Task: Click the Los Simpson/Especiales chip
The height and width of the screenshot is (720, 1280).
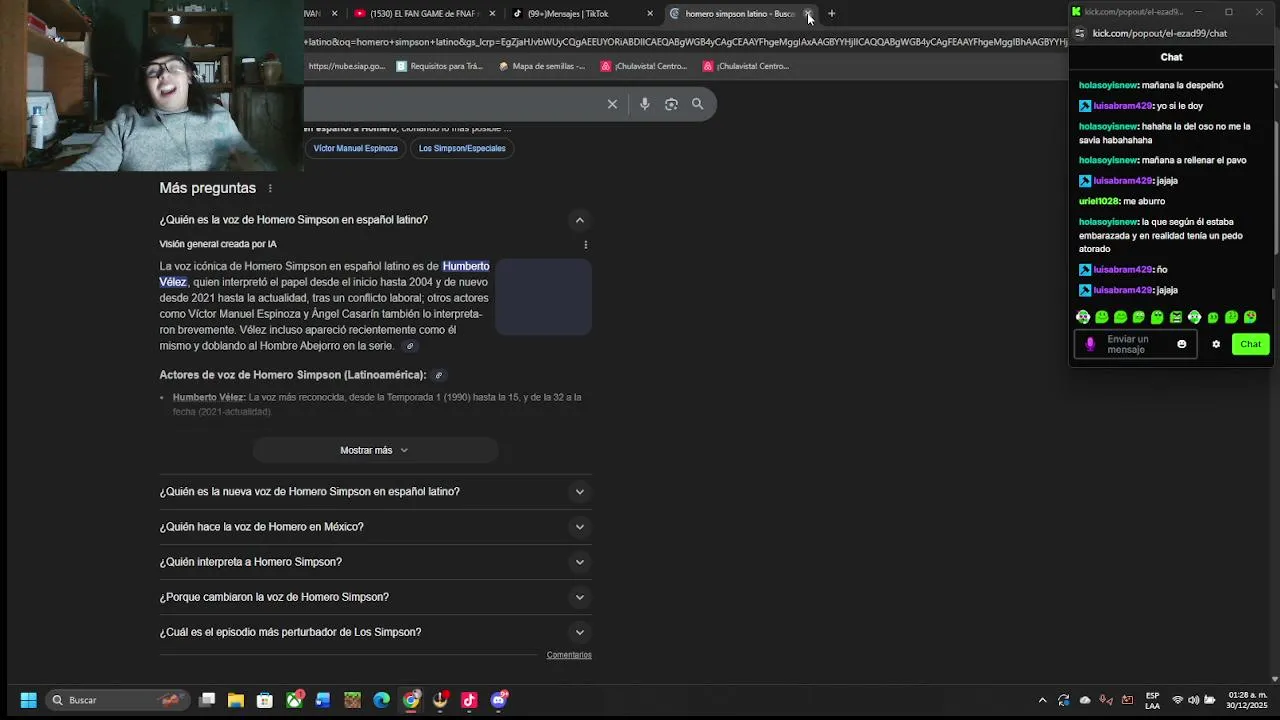Action: tap(462, 148)
